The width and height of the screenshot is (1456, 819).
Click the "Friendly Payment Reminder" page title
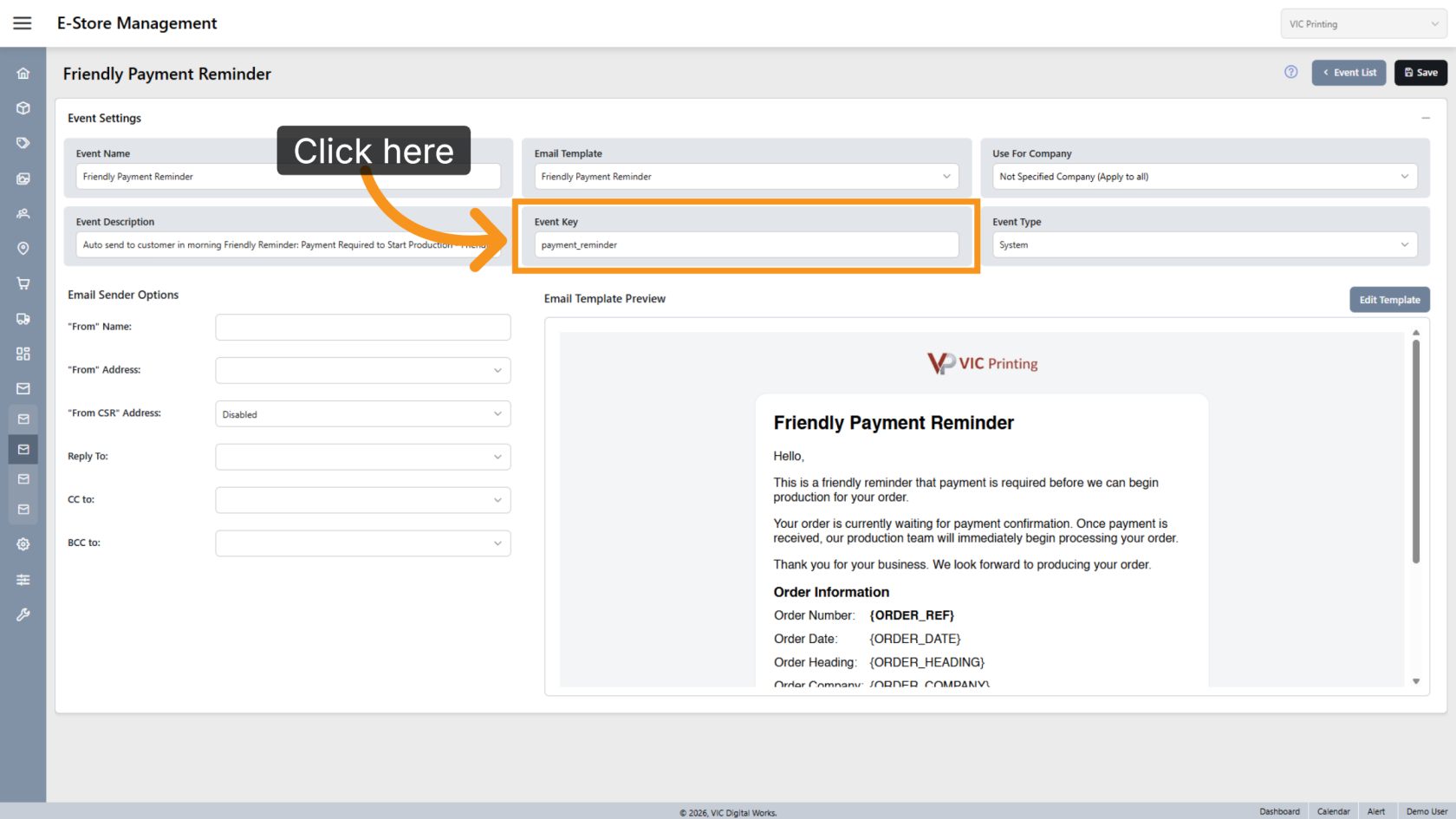167,74
